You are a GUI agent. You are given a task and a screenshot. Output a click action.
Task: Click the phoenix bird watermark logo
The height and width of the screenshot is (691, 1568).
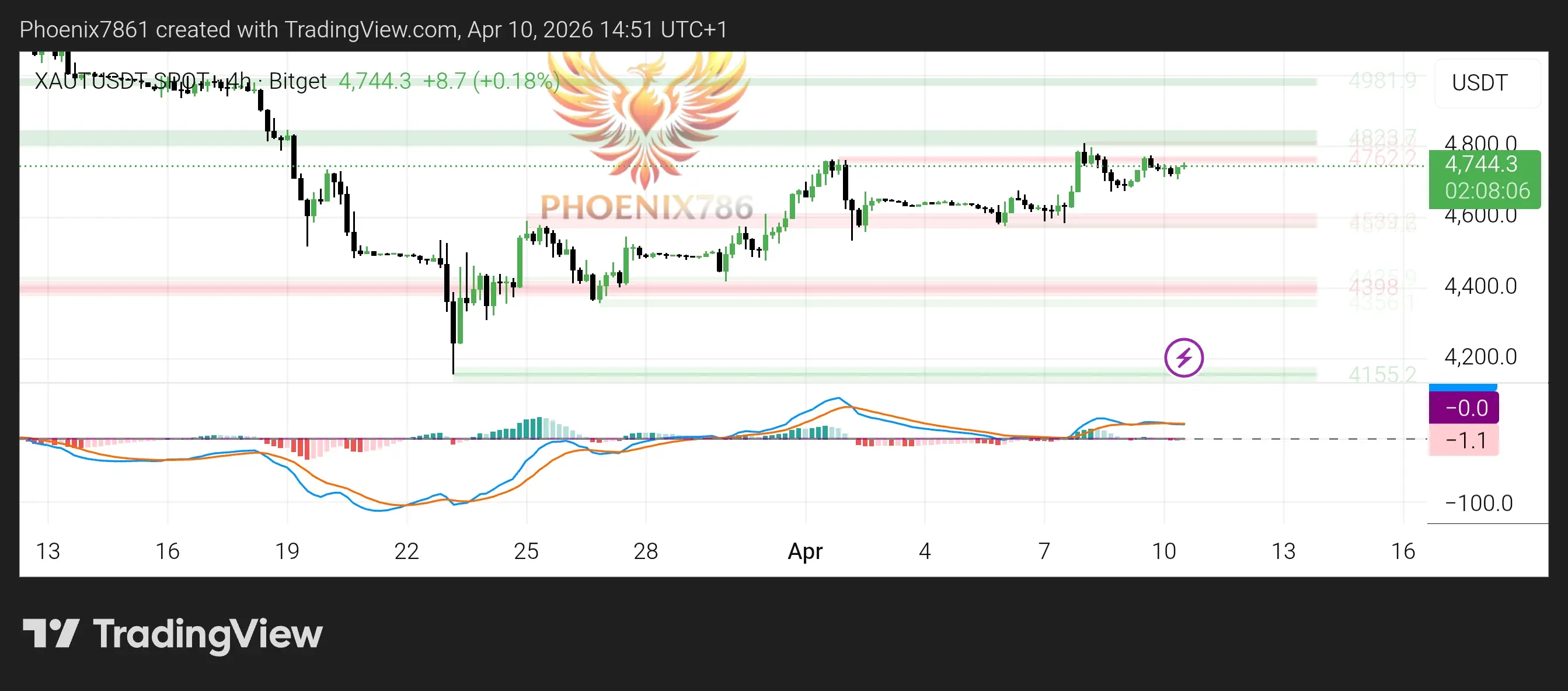point(647,116)
